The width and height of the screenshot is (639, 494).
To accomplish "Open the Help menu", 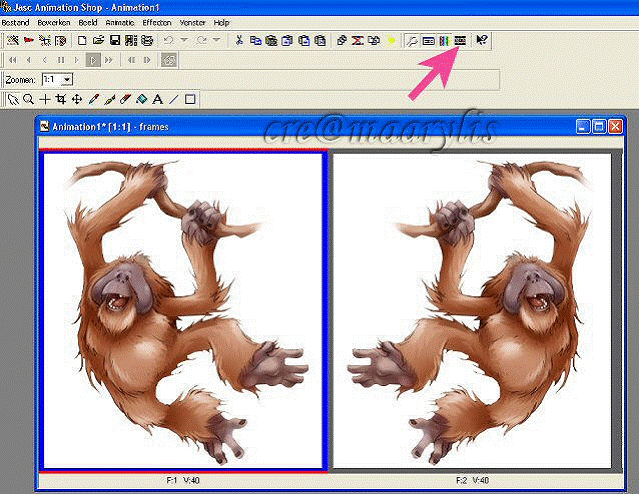I will pyautogui.click(x=221, y=23).
